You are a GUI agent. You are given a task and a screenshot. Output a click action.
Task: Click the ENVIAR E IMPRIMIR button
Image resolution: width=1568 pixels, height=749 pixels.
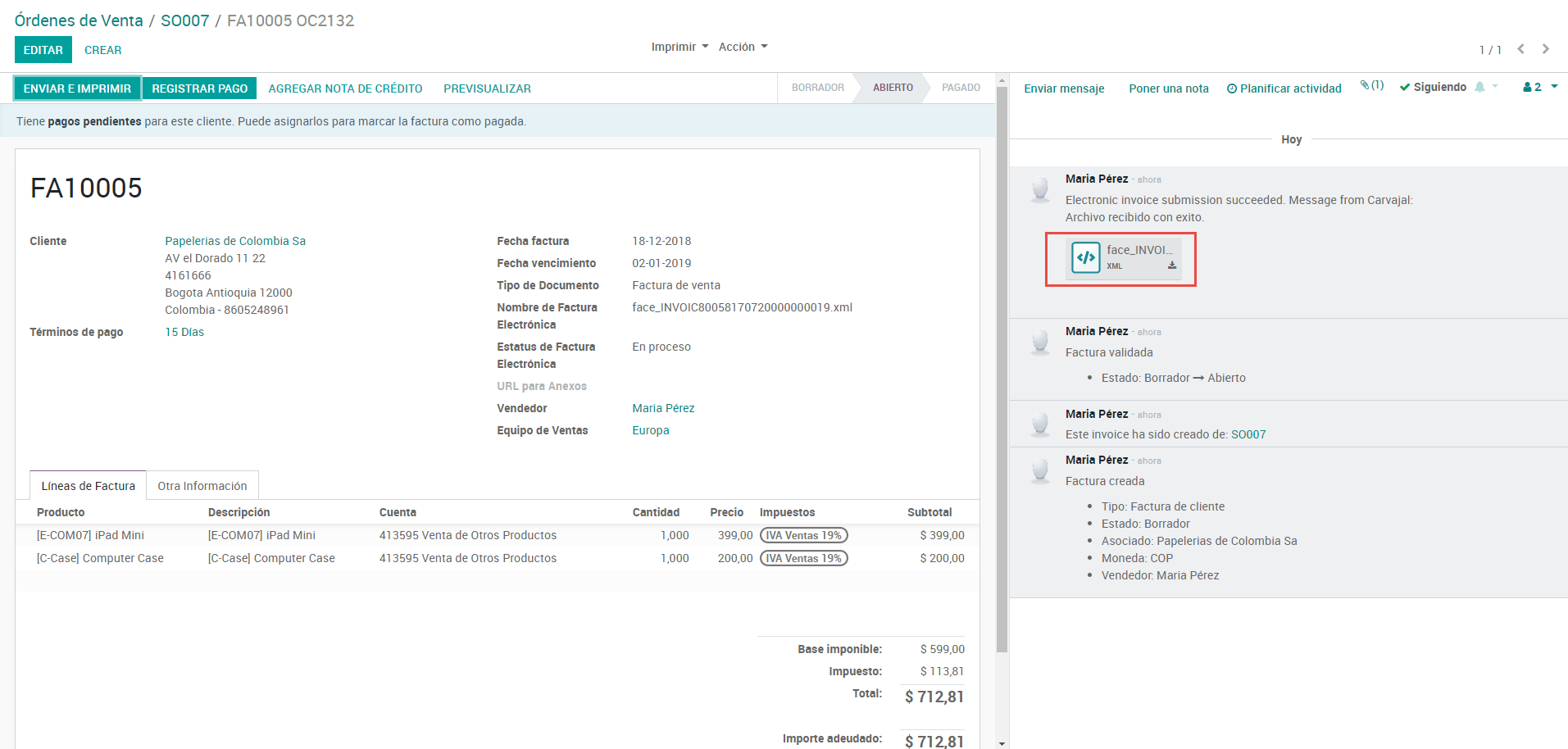pyautogui.click(x=77, y=89)
